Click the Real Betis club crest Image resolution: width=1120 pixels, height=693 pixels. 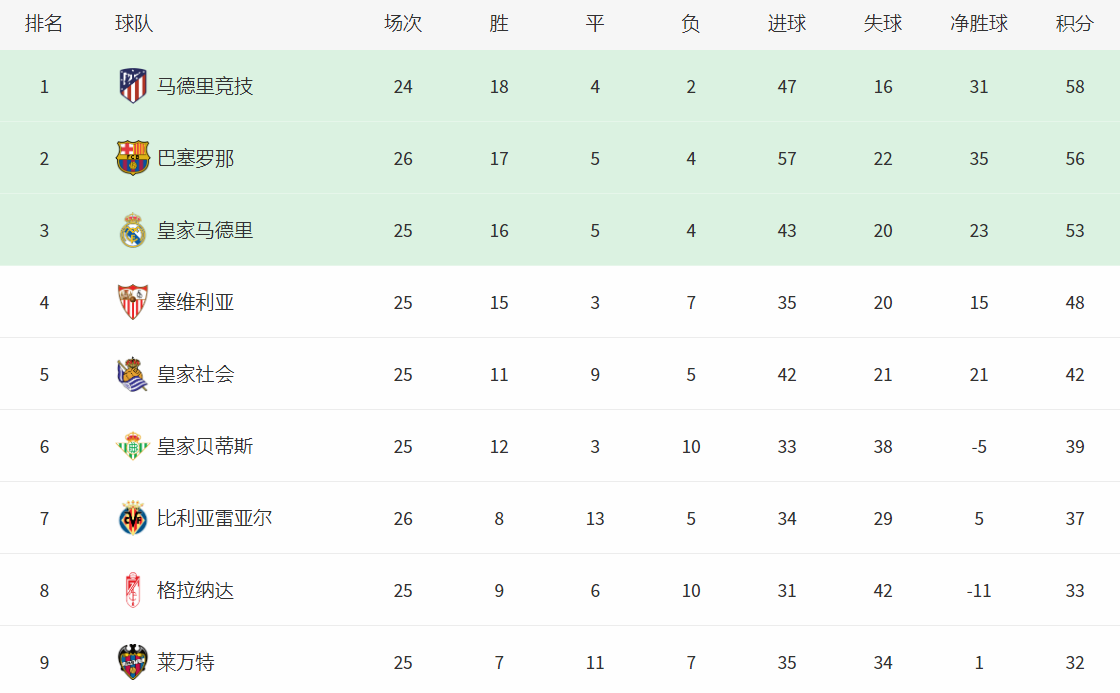[133, 447]
